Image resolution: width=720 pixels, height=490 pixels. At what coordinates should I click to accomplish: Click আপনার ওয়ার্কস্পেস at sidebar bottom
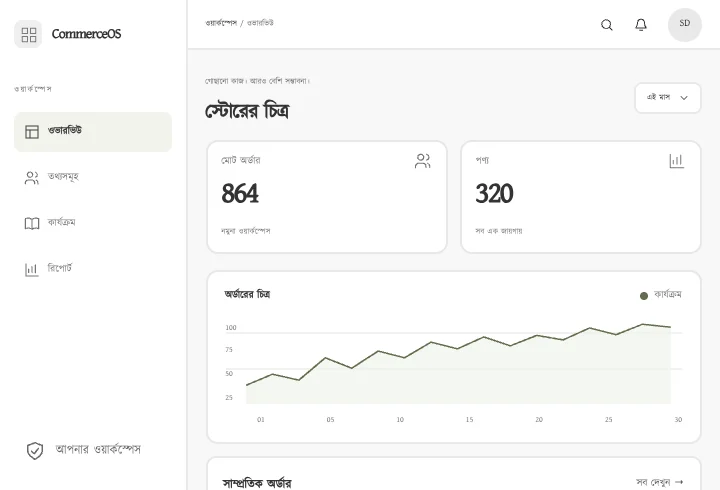98,449
